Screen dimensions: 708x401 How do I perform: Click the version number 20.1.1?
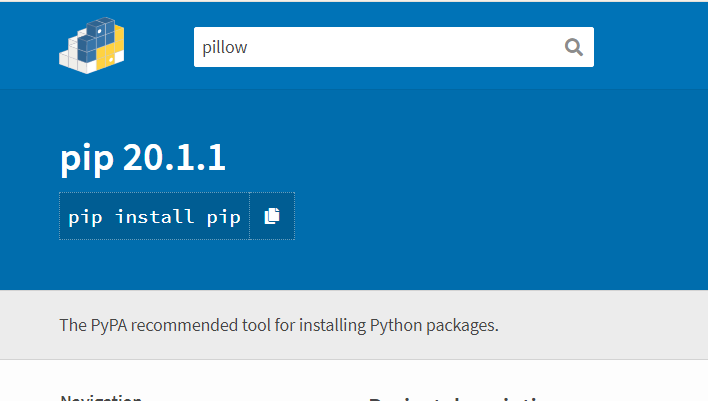(x=174, y=159)
